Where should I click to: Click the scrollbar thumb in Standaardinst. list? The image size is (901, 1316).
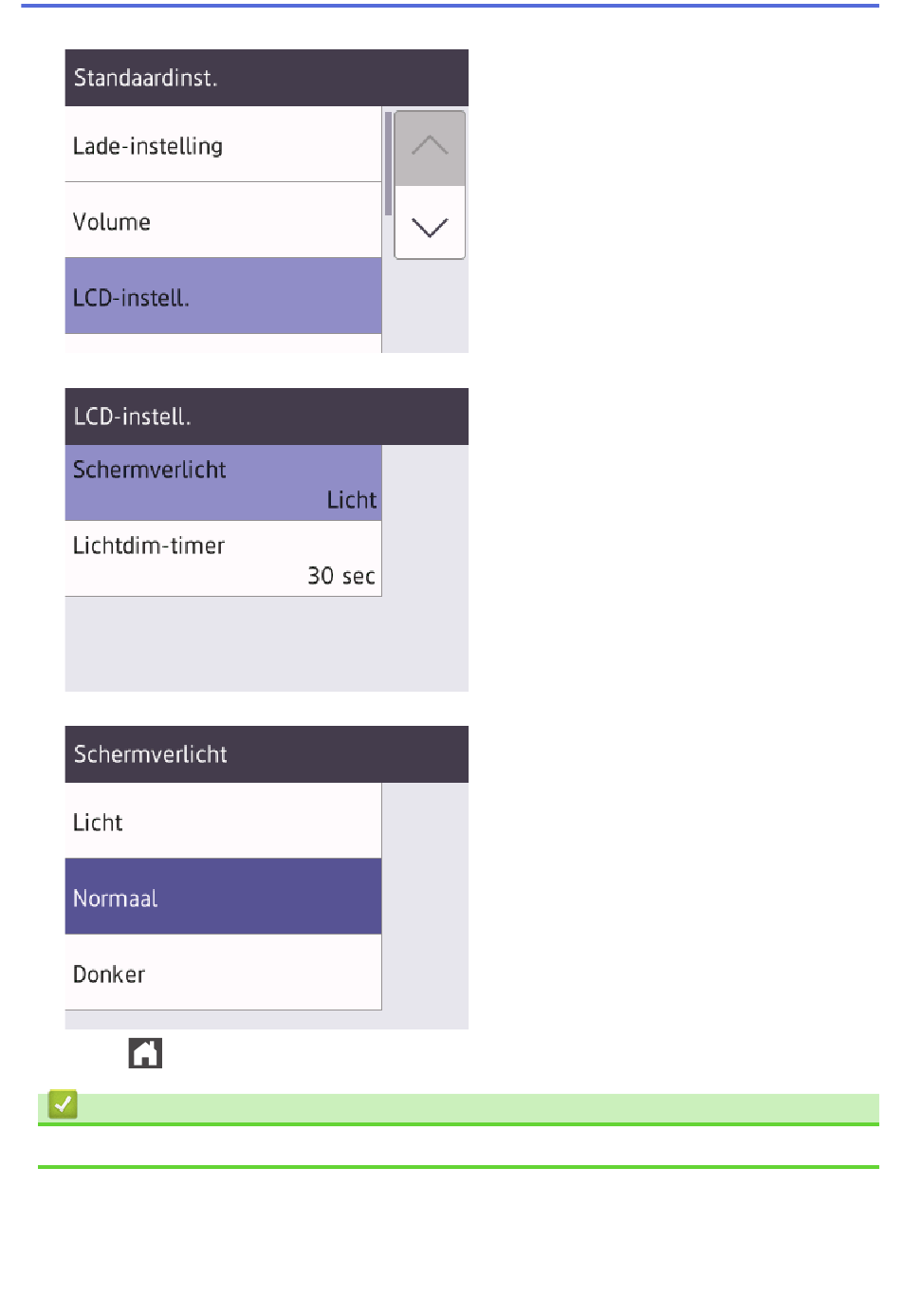click(x=388, y=163)
